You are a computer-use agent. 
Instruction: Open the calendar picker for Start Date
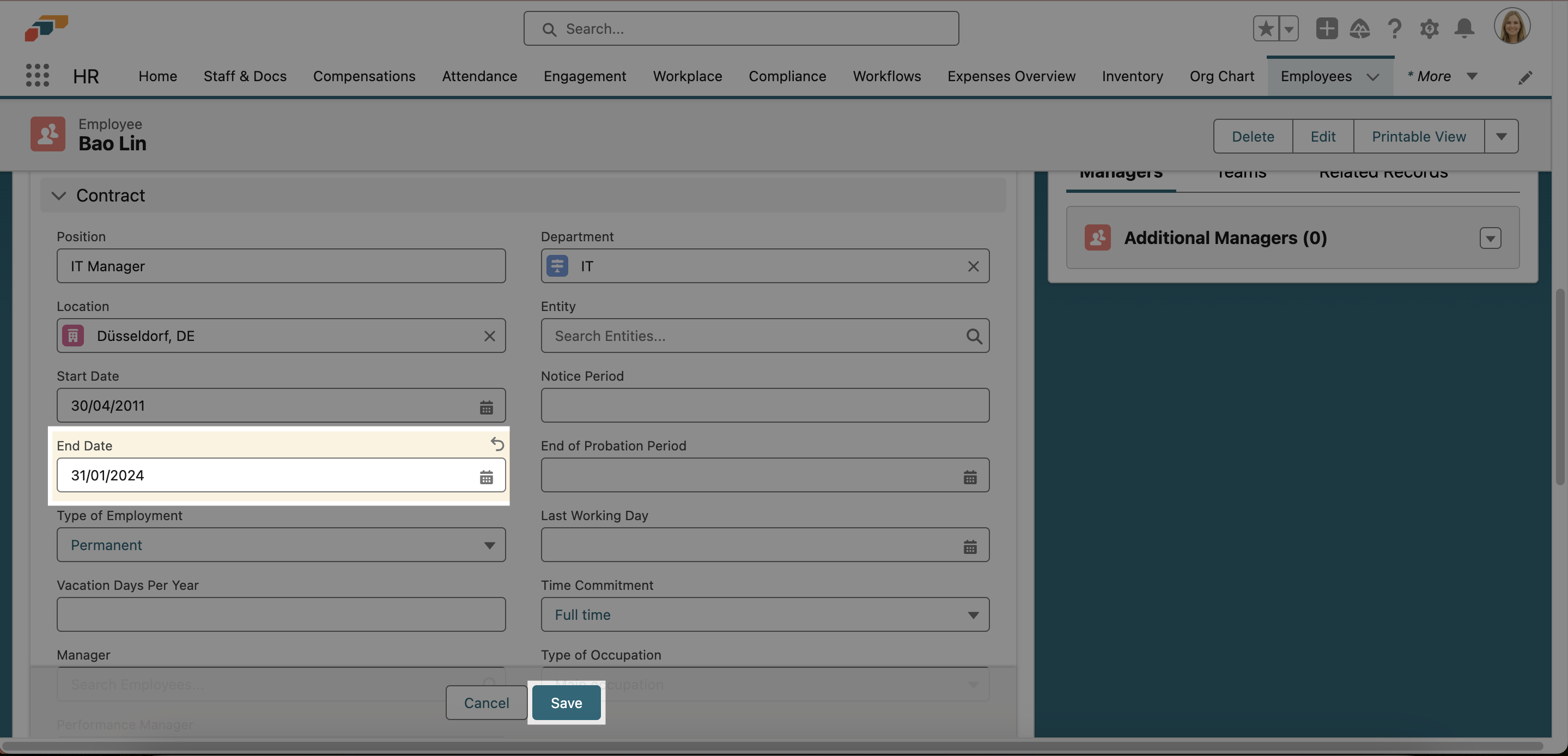coord(486,407)
